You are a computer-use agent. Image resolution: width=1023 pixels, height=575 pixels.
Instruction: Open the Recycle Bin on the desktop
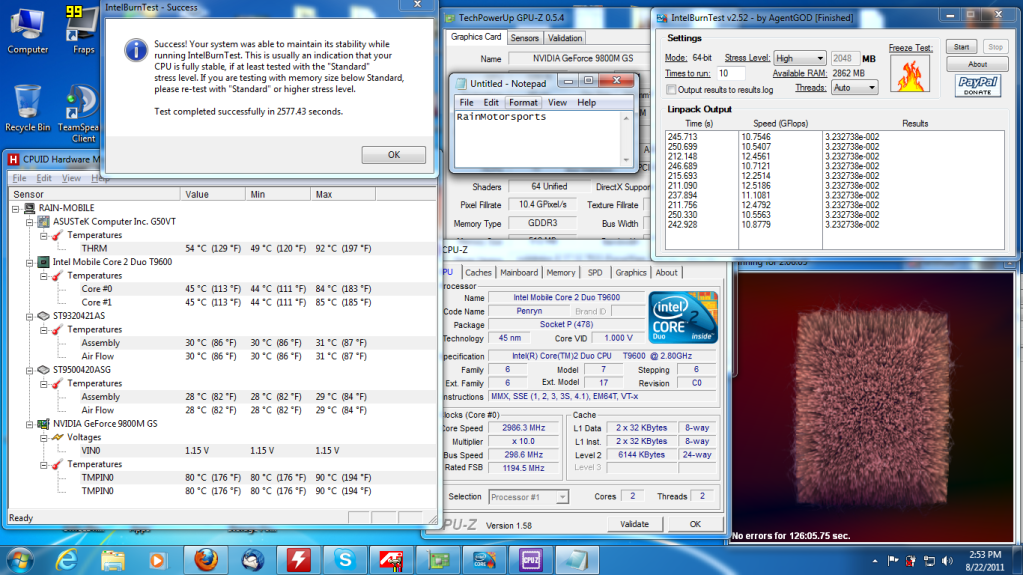27,108
